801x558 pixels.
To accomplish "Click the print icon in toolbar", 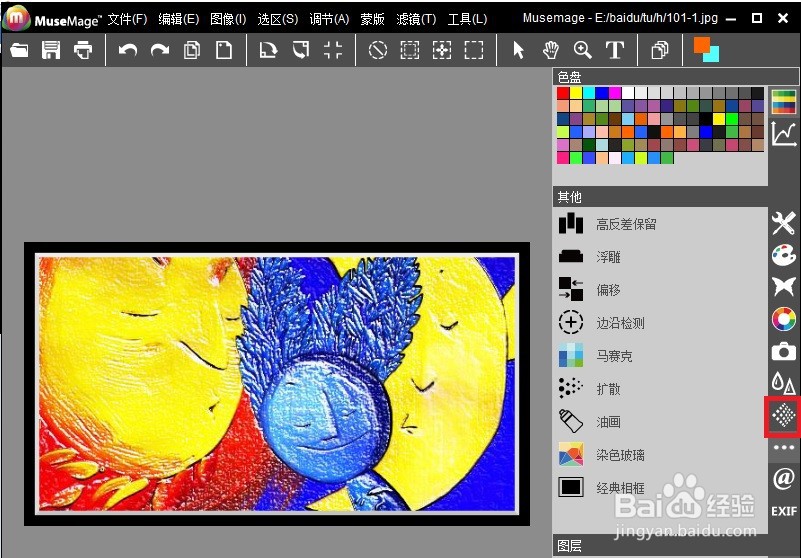I will tap(83, 50).
